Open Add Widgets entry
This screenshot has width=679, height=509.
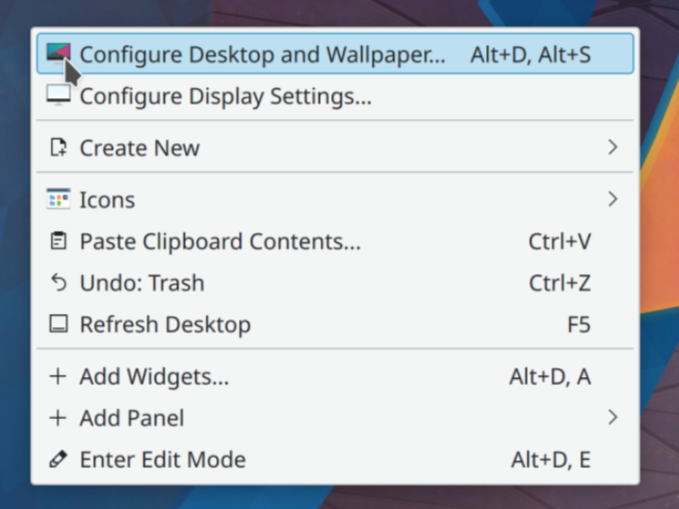point(154,377)
